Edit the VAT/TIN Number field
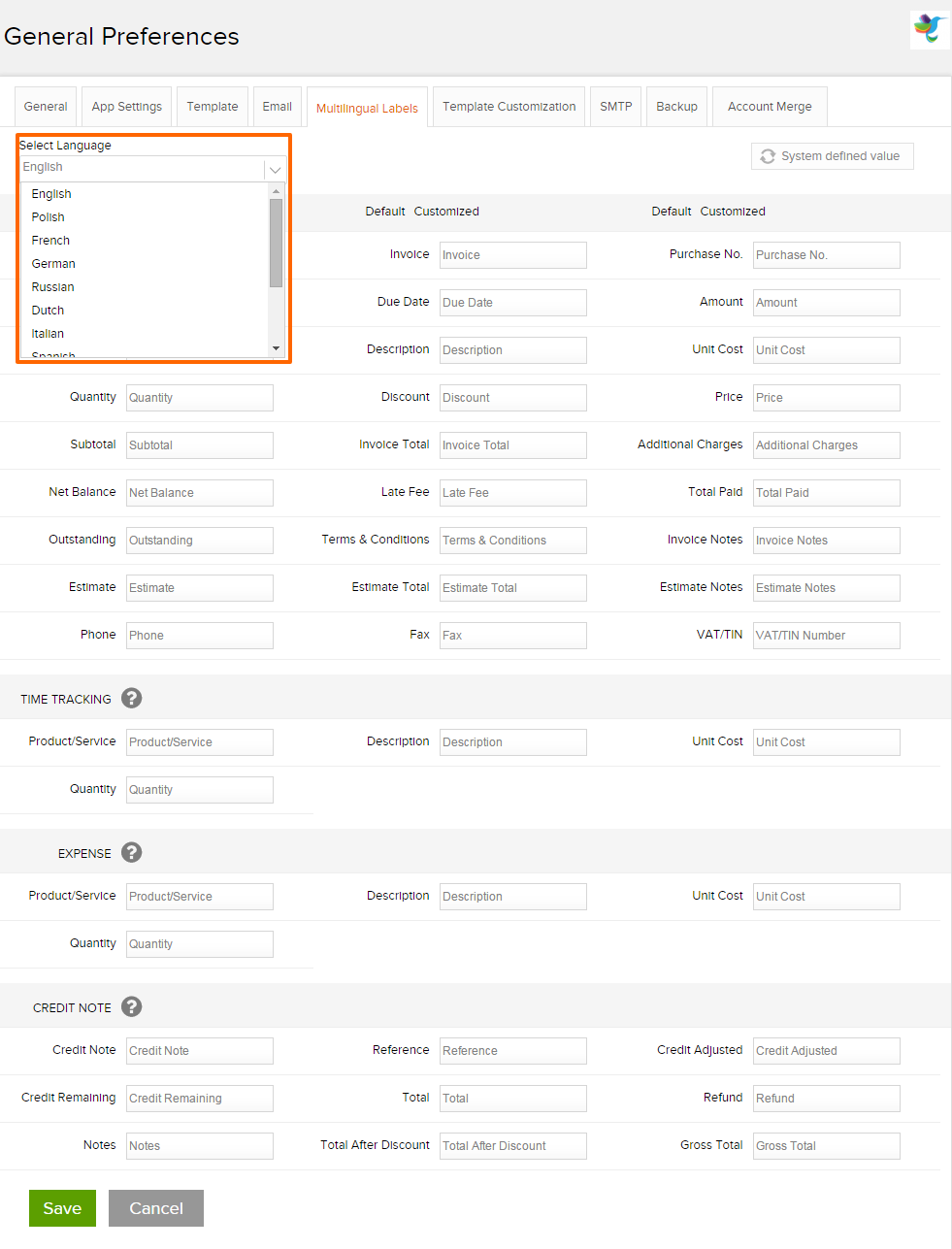952x1249 pixels. pyautogui.click(x=827, y=636)
